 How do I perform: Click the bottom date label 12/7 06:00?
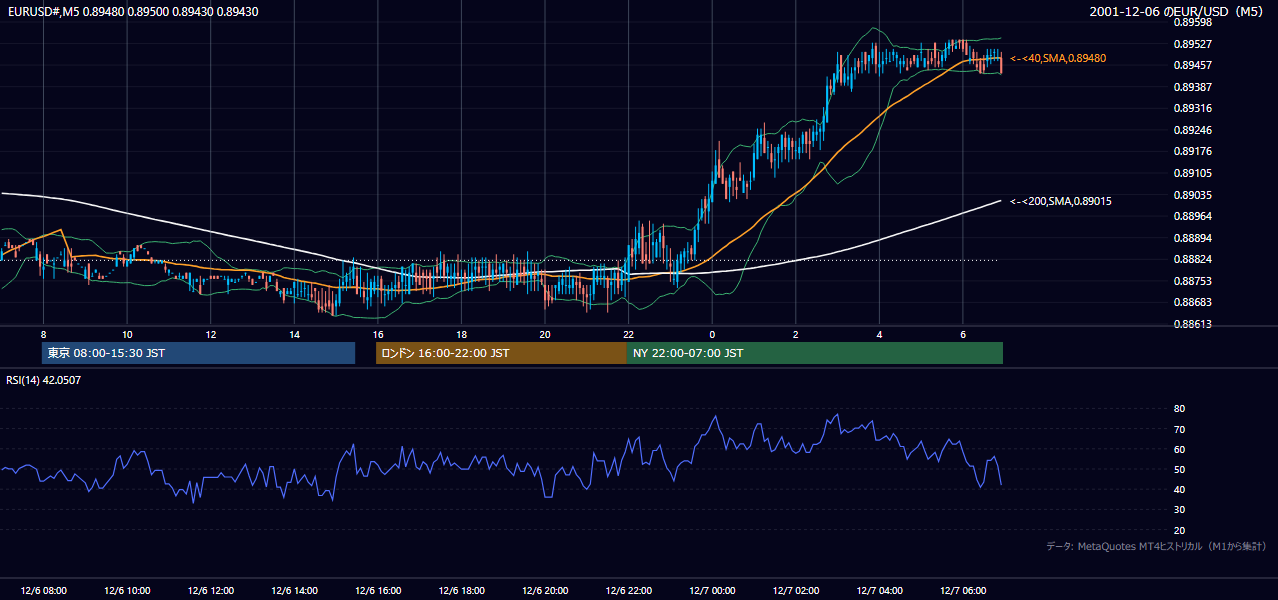click(x=962, y=591)
